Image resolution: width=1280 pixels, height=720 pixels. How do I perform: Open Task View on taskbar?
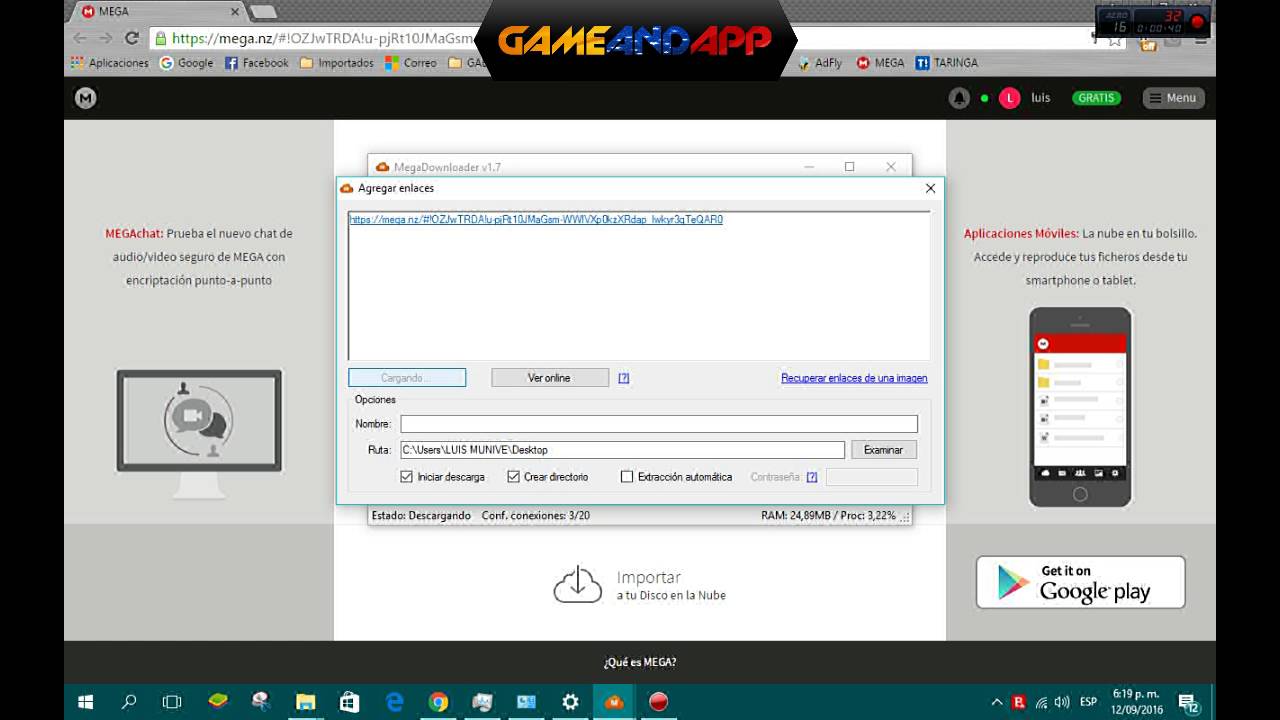pos(172,702)
